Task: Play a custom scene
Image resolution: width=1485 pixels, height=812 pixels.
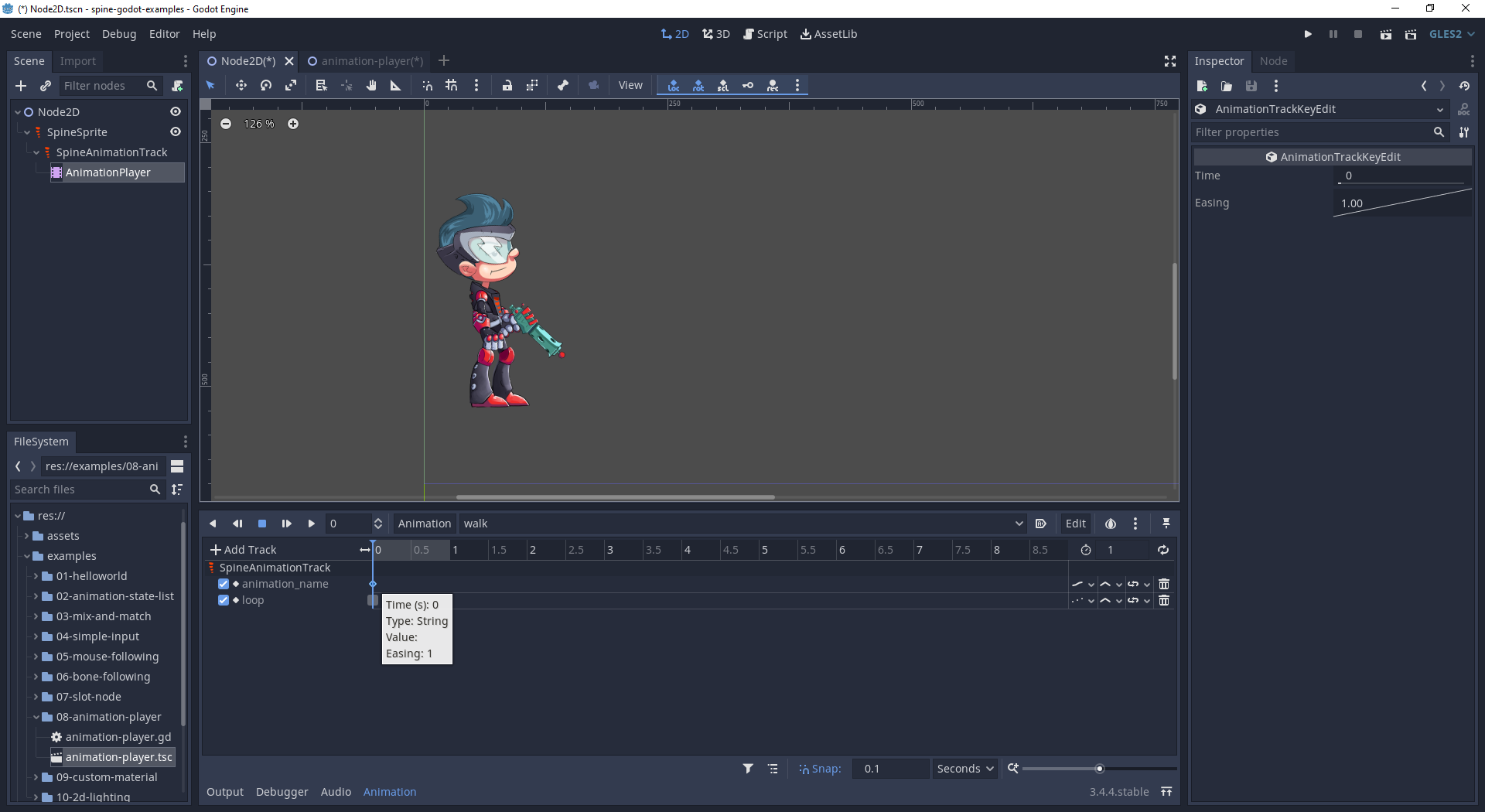Action: pos(1411,34)
